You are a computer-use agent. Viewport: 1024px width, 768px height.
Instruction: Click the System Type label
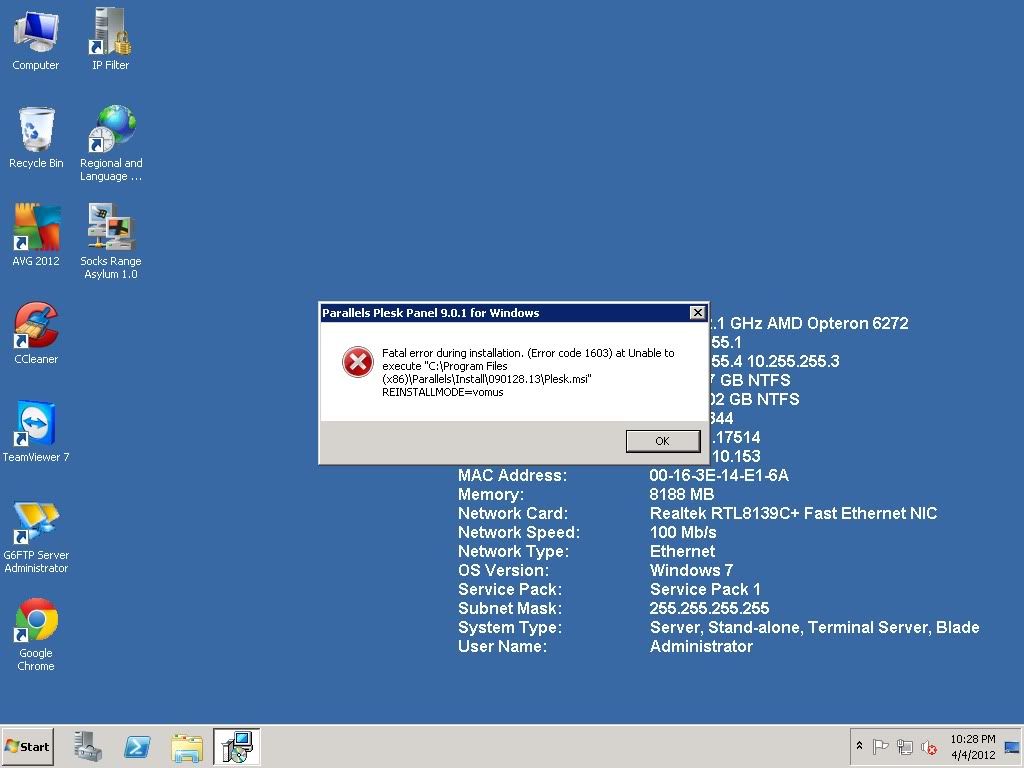tap(510, 628)
